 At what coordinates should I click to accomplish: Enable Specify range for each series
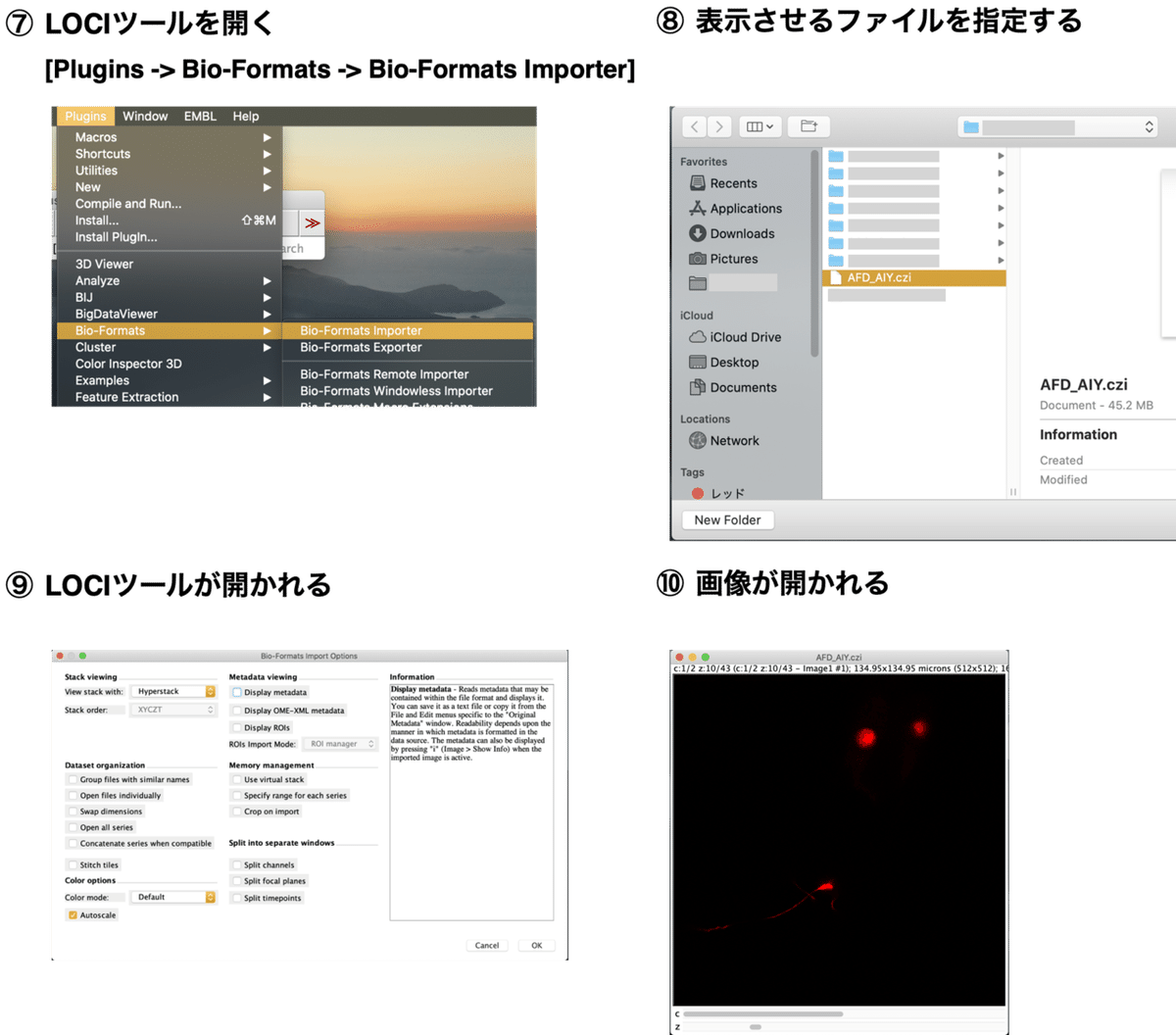[236, 796]
